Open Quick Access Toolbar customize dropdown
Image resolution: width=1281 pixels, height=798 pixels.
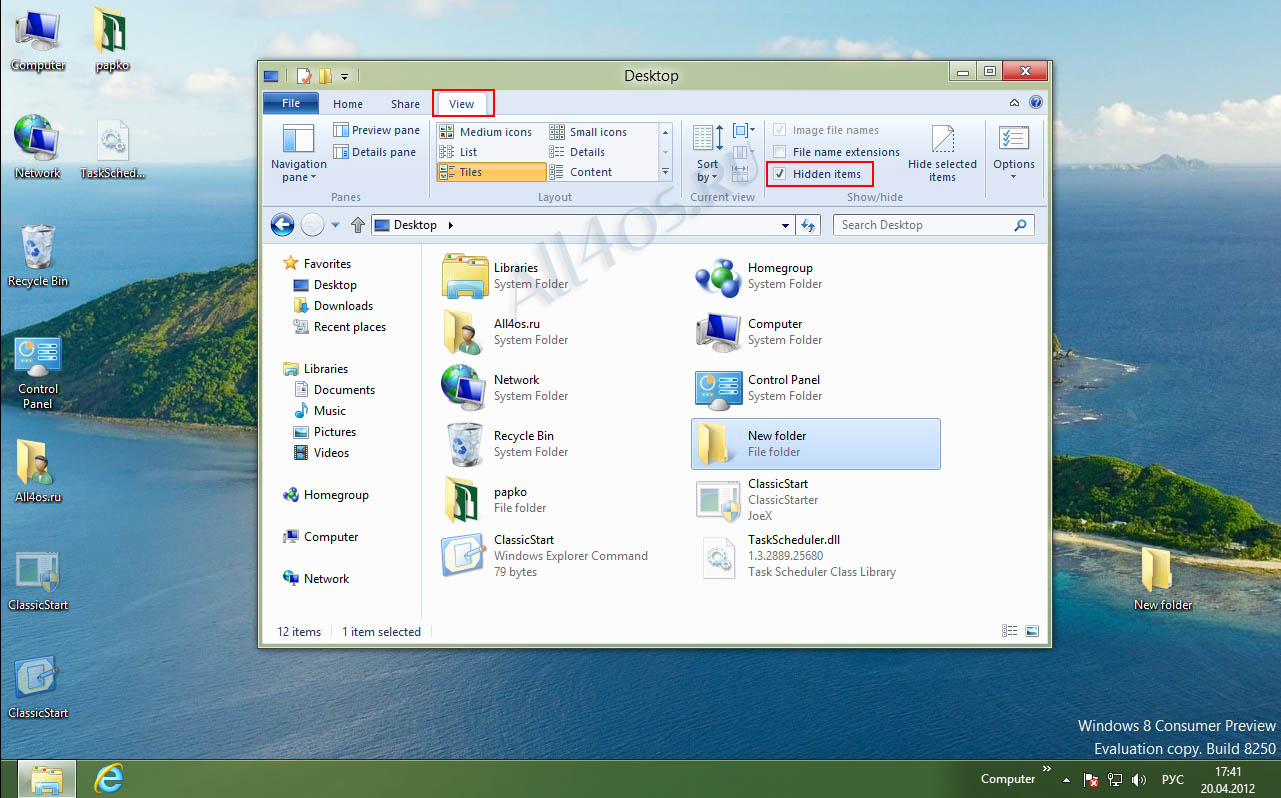coord(344,76)
